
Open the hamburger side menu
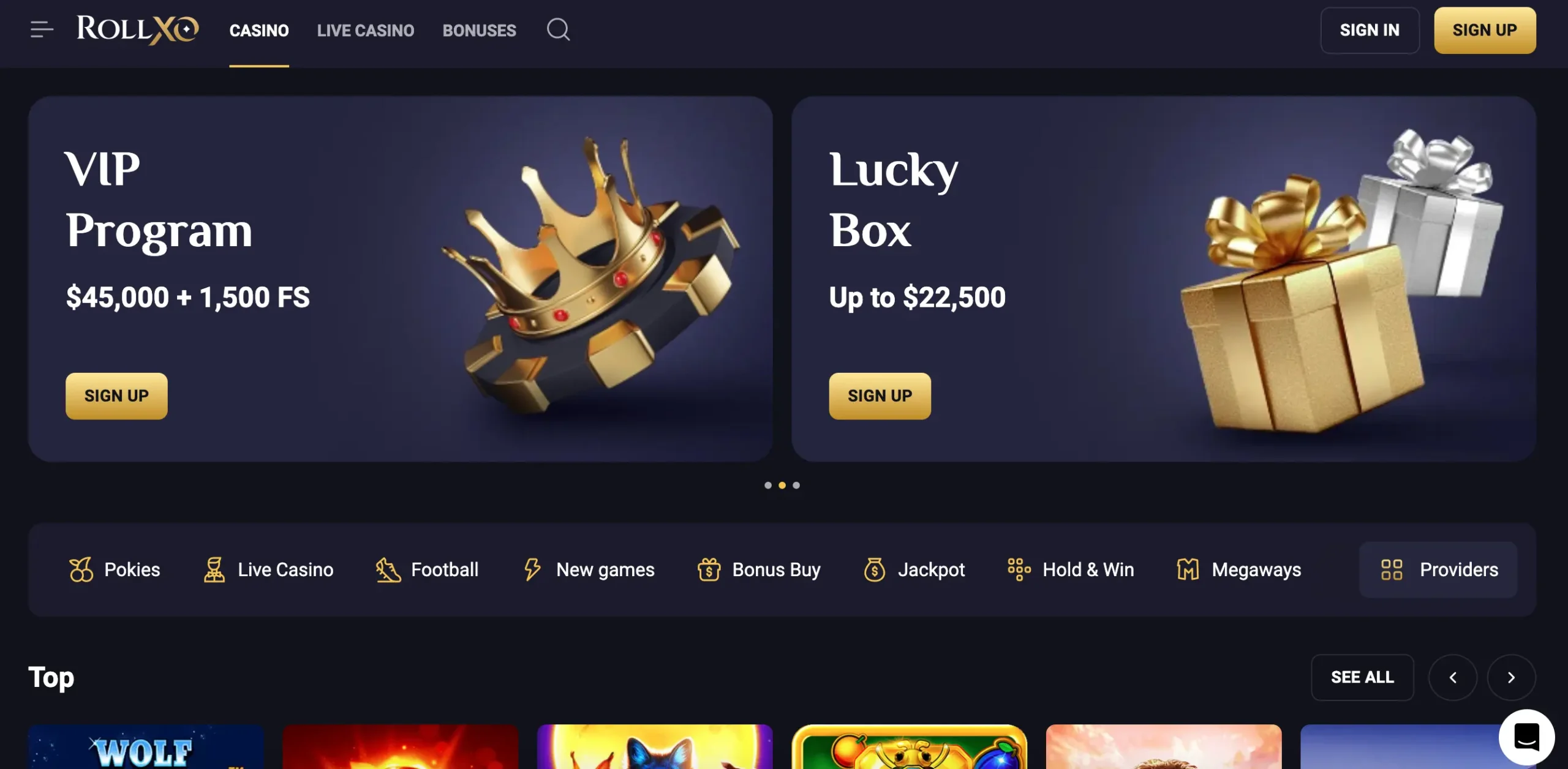tap(42, 29)
